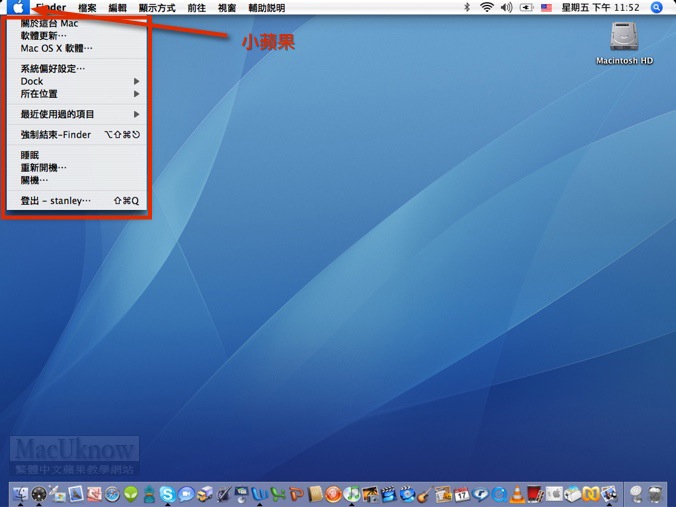Click the volume speaker icon

click(x=507, y=7)
